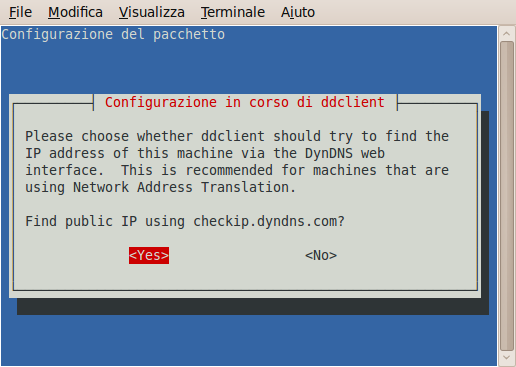The height and width of the screenshot is (367, 516).
Task: Click the red 'Configurazione in corso di ddclient' title
Action: point(245,102)
